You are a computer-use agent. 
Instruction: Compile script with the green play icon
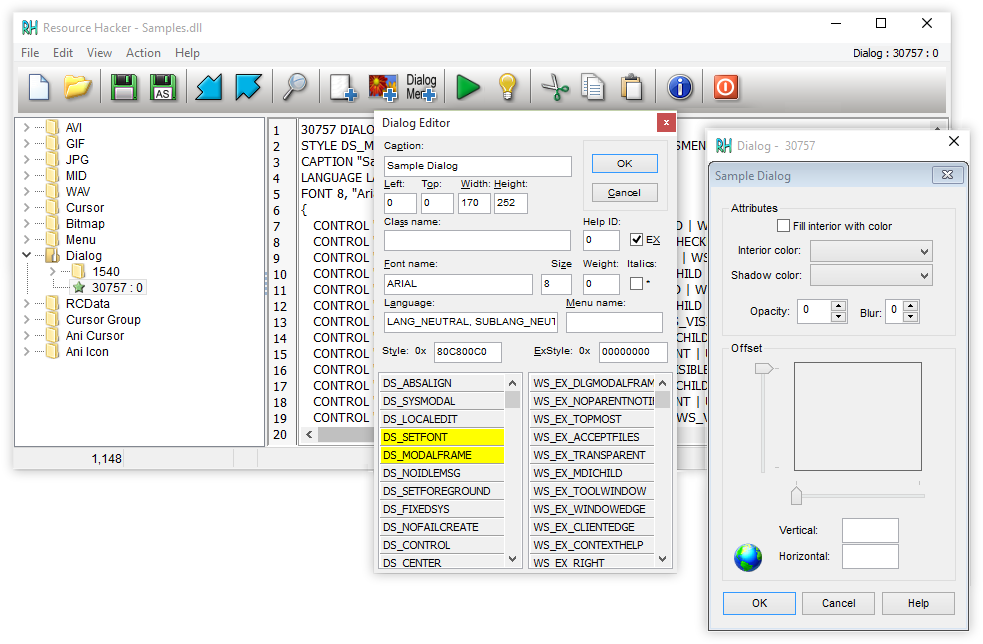[x=468, y=87]
